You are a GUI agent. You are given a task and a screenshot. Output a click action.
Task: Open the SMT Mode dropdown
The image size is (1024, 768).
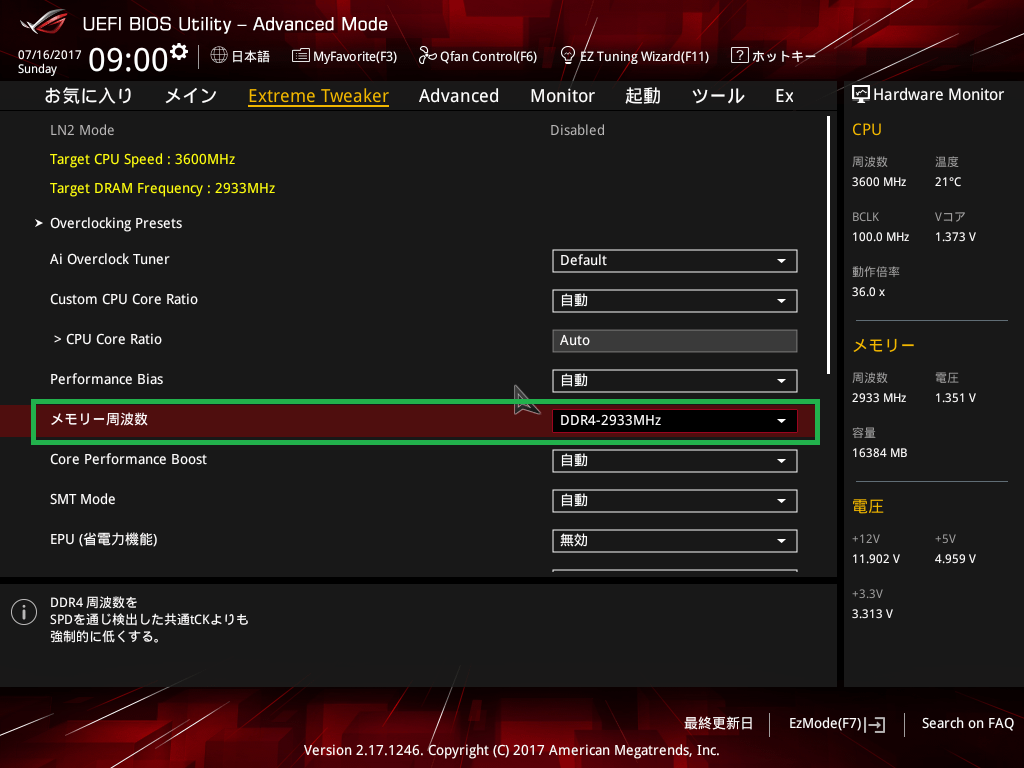674,501
